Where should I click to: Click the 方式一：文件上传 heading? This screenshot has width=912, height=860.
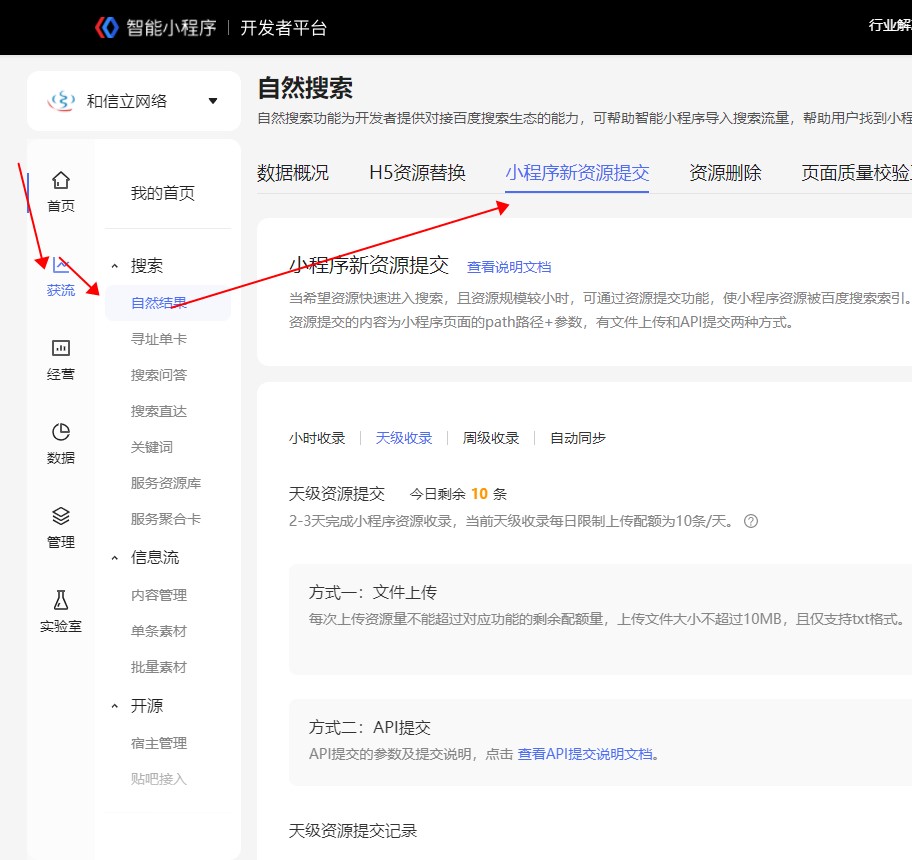(x=373, y=593)
